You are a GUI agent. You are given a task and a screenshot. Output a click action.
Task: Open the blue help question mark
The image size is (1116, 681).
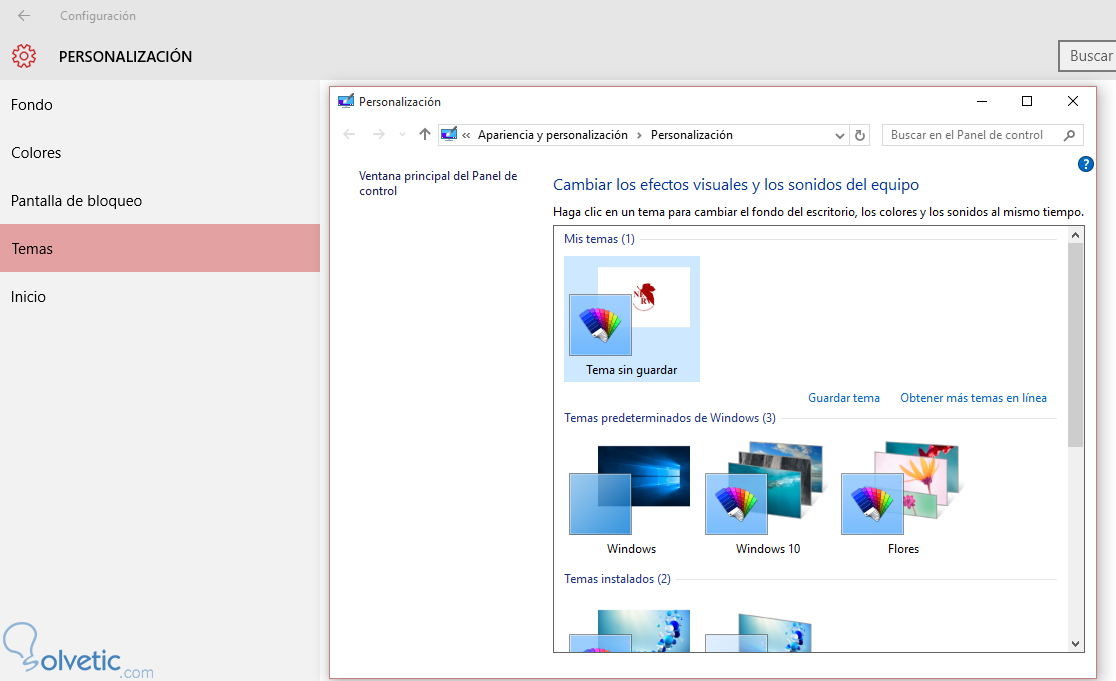click(x=1085, y=164)
